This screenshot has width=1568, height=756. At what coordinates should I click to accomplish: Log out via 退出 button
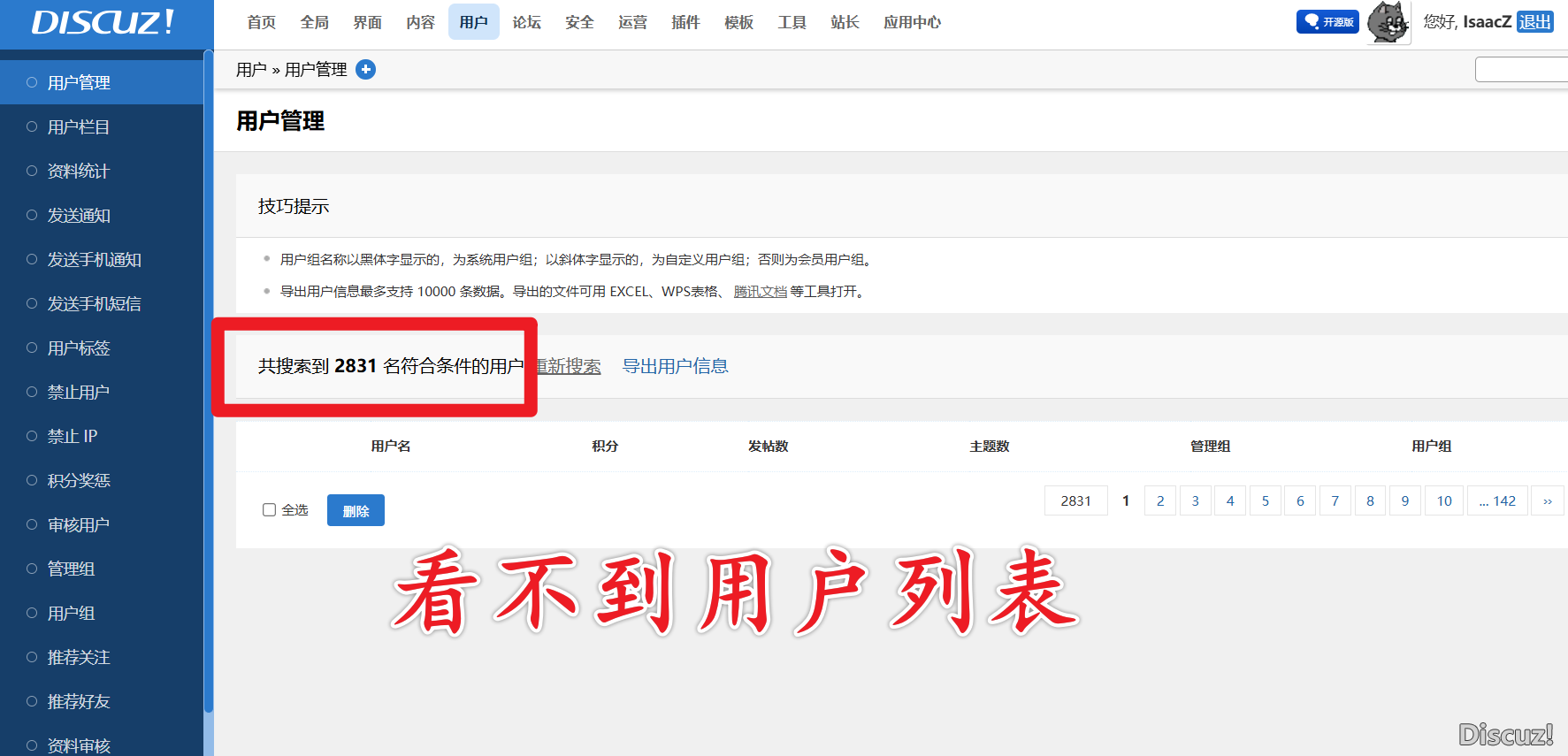tap(1535, 22)
